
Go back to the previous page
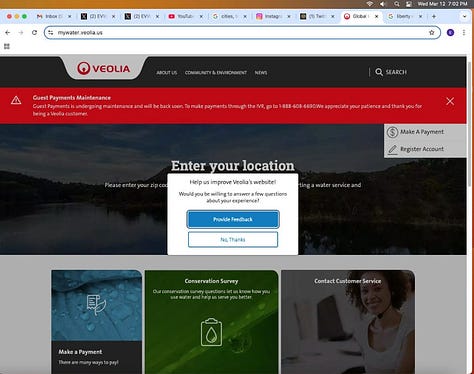[8, 32]
